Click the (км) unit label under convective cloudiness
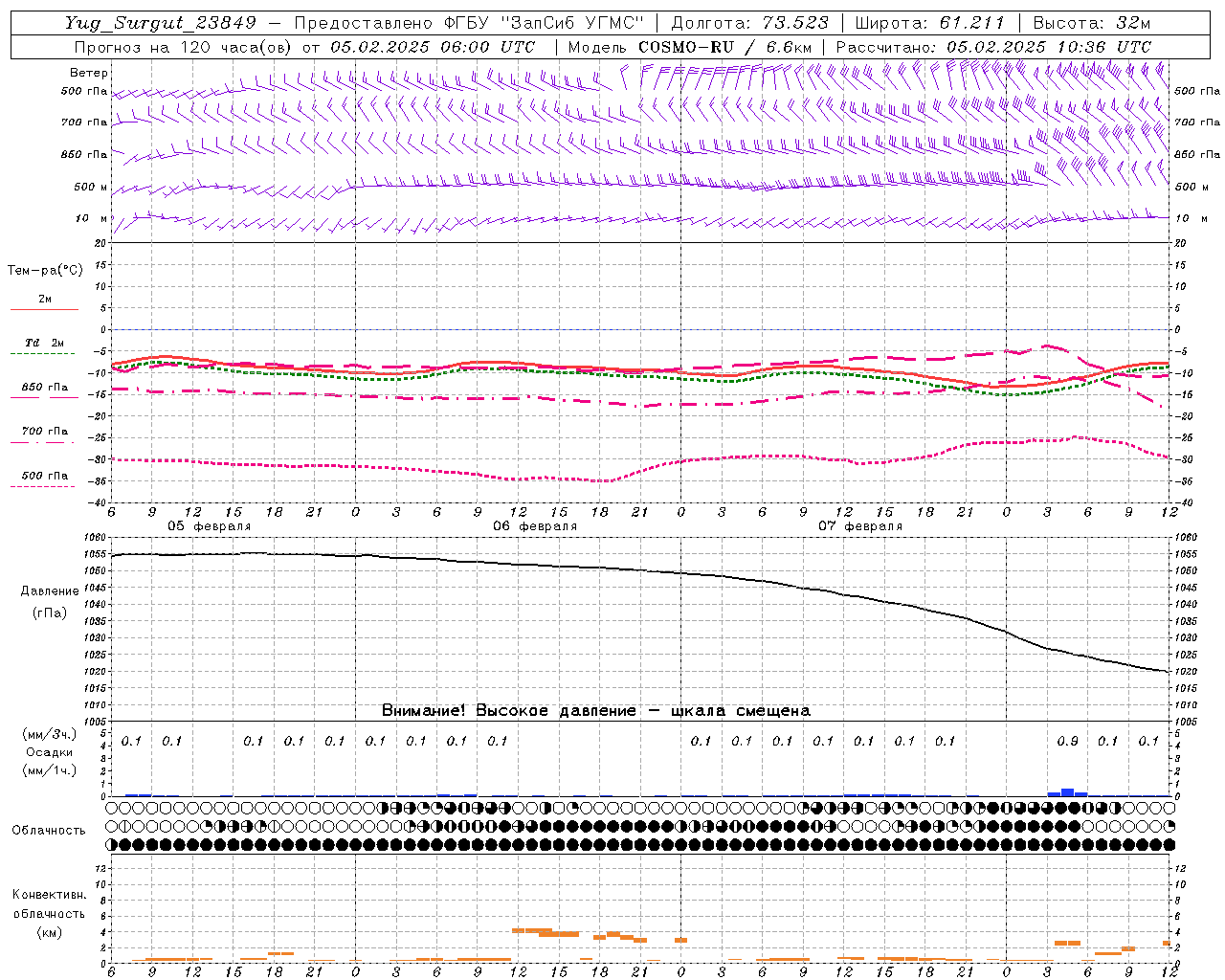 [49, 932]
